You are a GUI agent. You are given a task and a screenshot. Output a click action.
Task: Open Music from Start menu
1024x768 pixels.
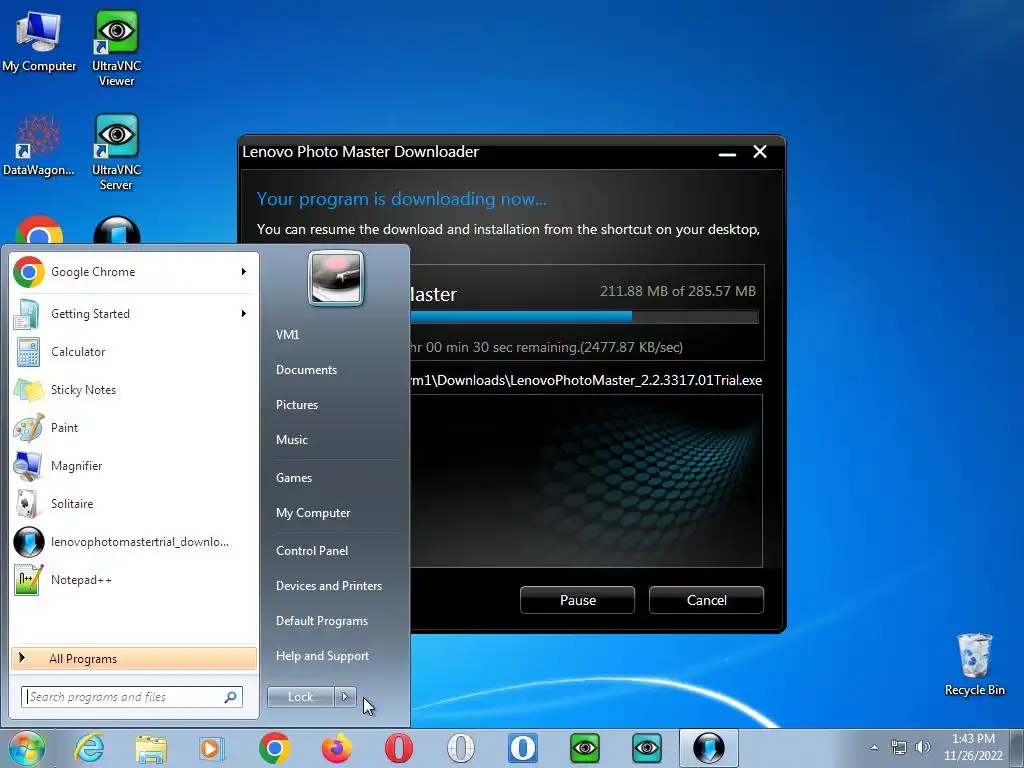(x=291, y=440)
